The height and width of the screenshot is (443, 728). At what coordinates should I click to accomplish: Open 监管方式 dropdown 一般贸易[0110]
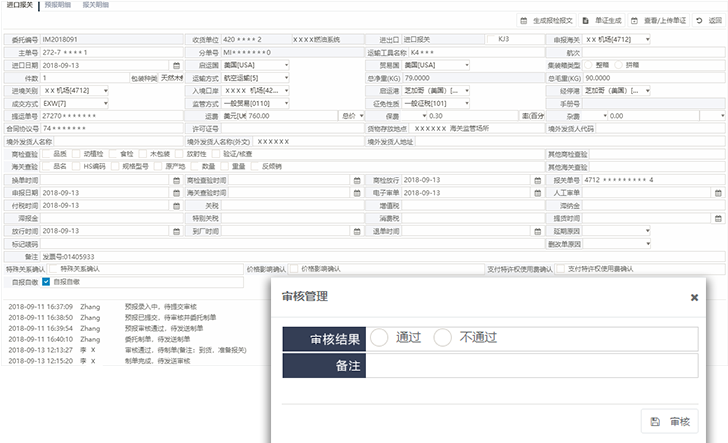coord(256,104)
